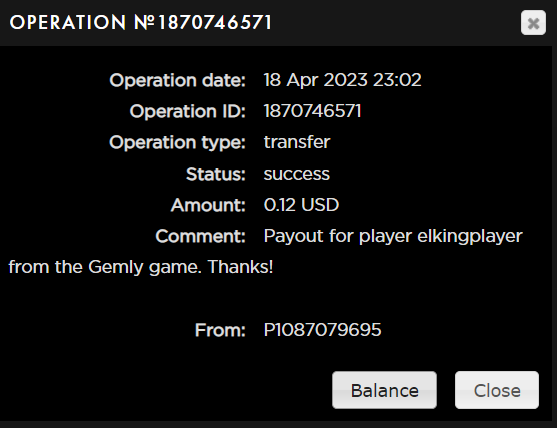Close the dialog with the X icon
This screenshot has width=557, height=428.
pyautogui.click(x=533, y=23)
